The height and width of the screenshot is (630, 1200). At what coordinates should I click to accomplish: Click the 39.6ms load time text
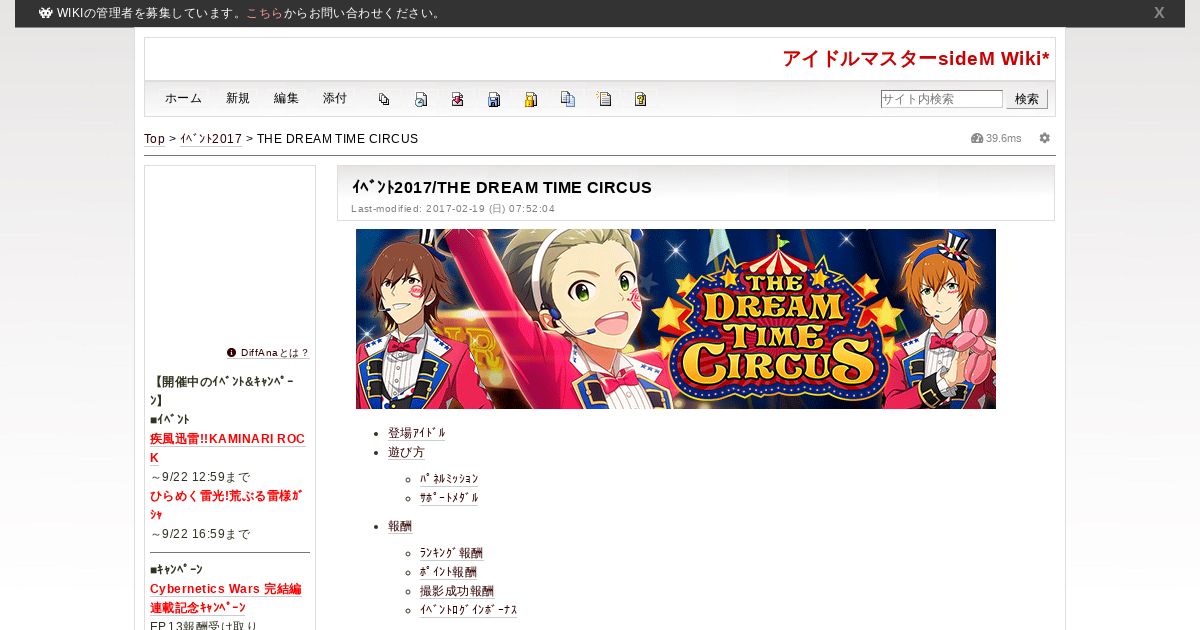[1004, 138]
